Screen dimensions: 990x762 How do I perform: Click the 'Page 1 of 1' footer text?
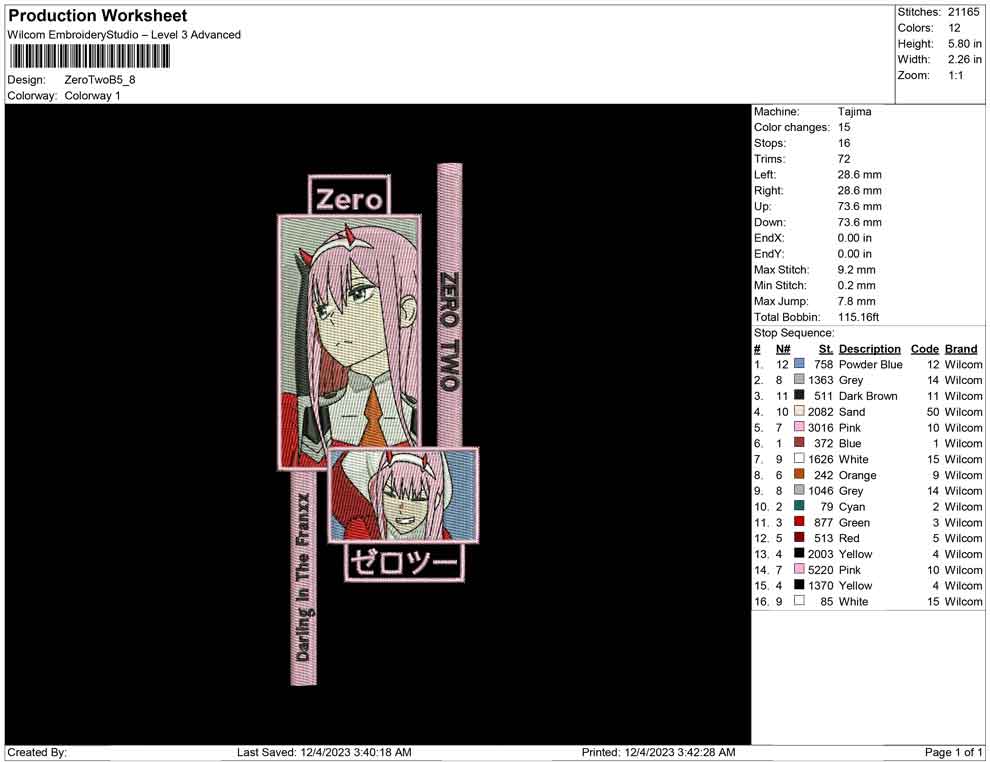[953, 752]
